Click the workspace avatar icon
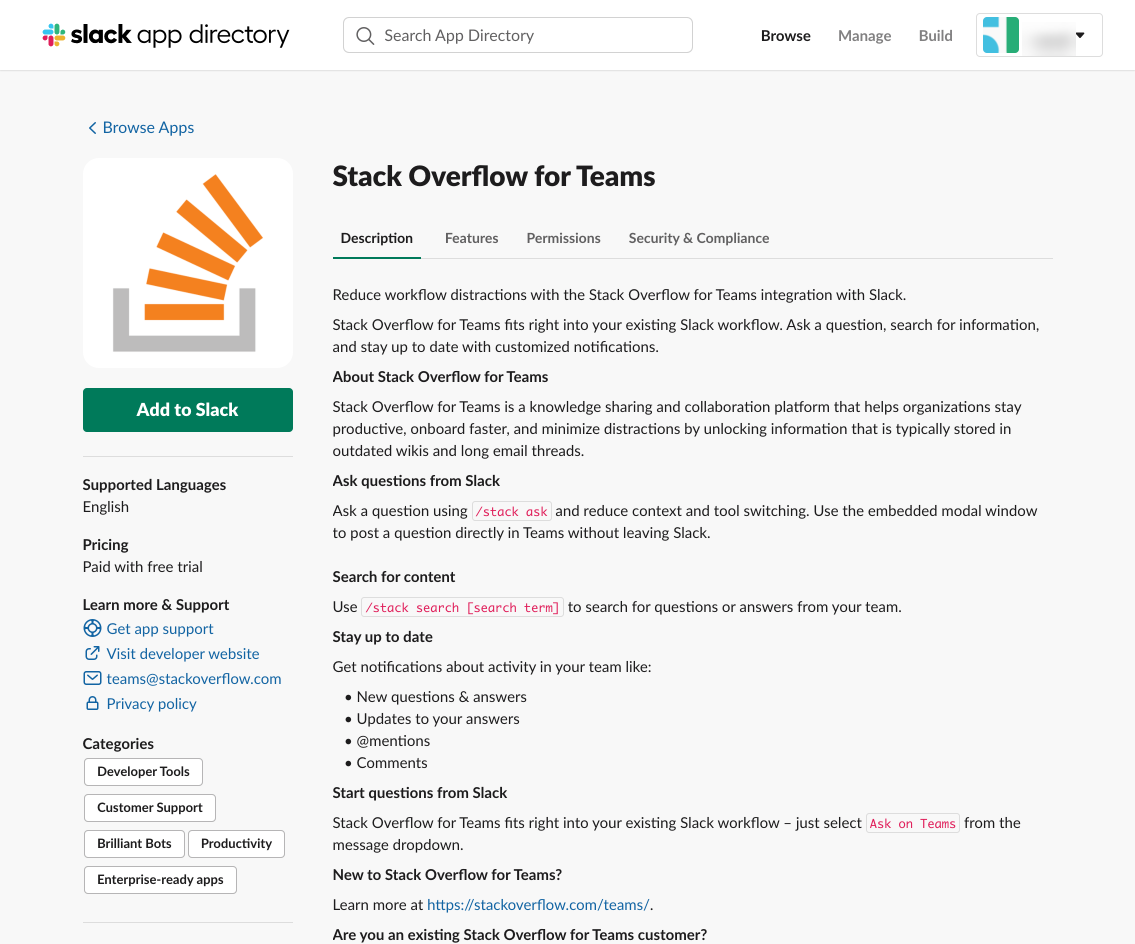This screenshot has width=1135, height=944. coord(1000,35)
